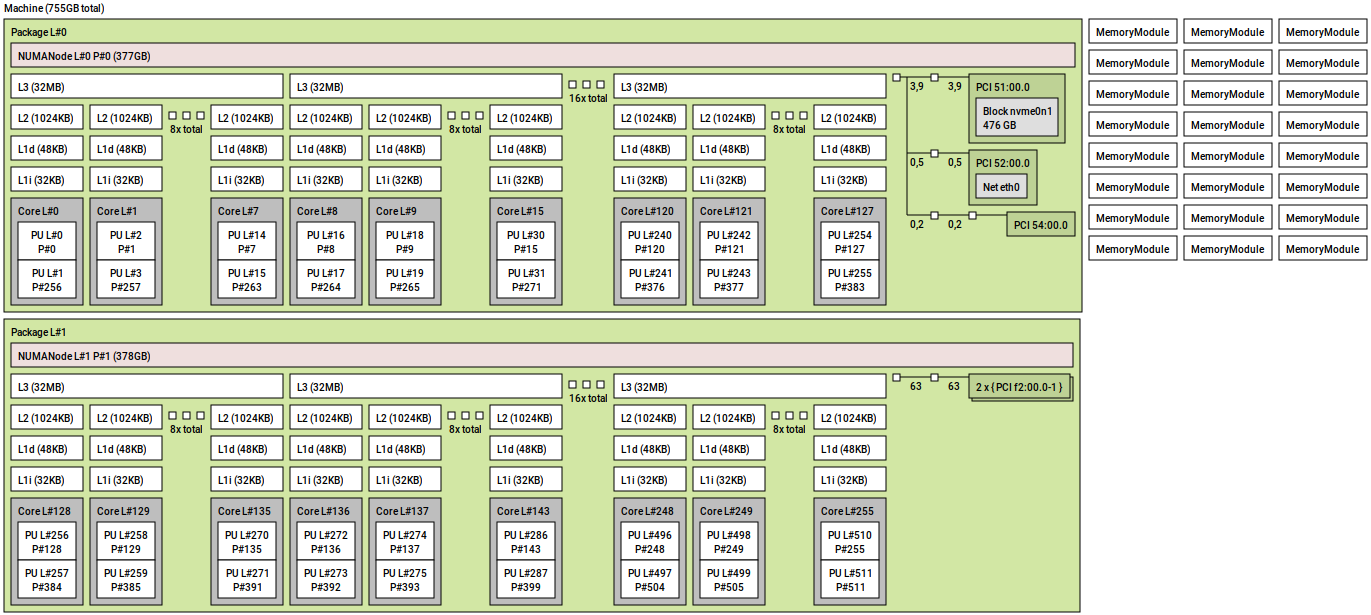The image size is (1371, 615).
Task: Select the PCI 54:00.0 device box
Action: [x=1038, y=224]
